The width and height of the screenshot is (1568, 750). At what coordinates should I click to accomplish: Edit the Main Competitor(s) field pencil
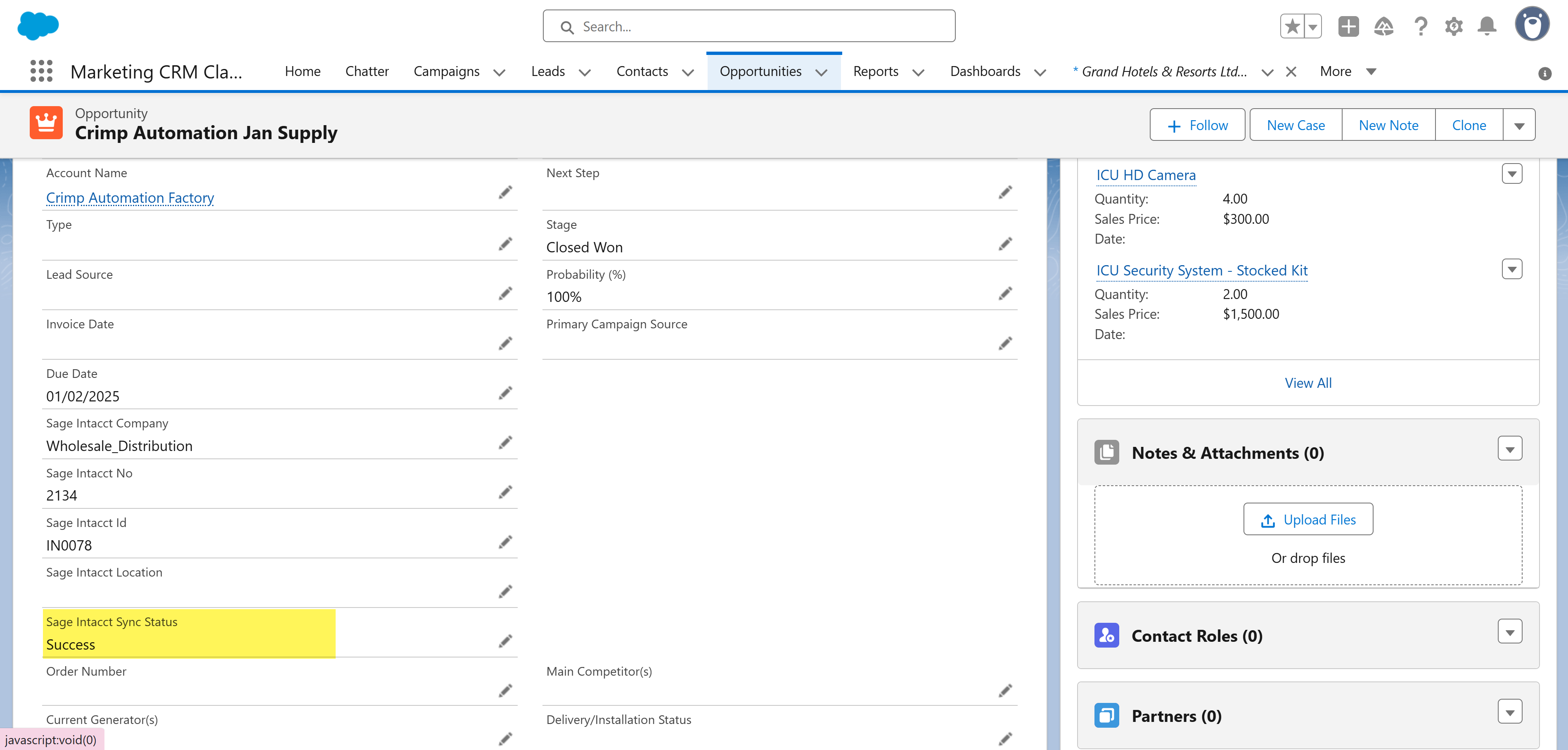click(x=1006, y=691)
